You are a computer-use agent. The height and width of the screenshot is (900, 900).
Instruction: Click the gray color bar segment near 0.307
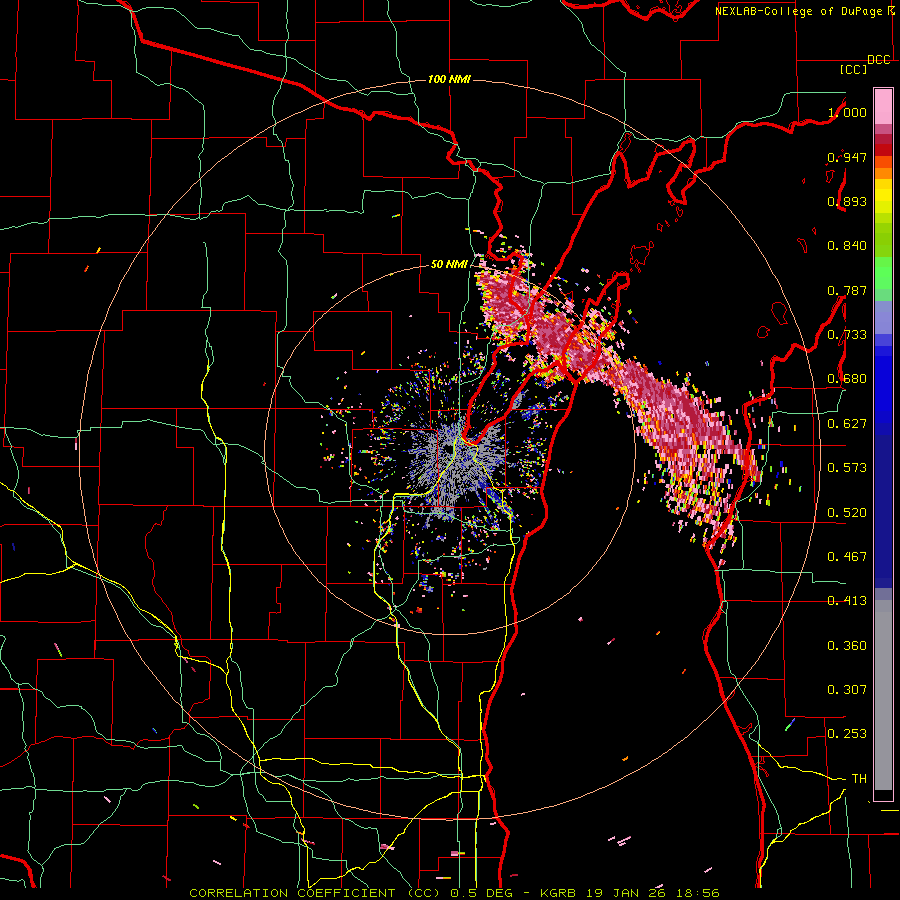[x=883, y=695]
